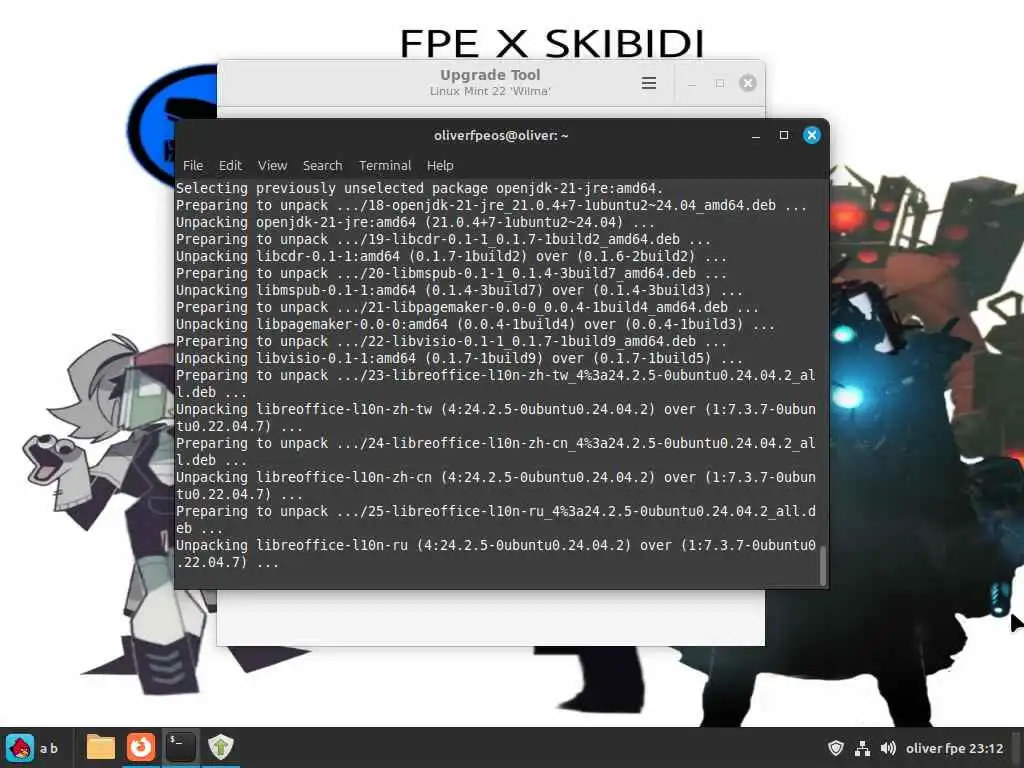Open the terminal Edit menu
This screenshot has height=768, width=1024.
point(230,166)
